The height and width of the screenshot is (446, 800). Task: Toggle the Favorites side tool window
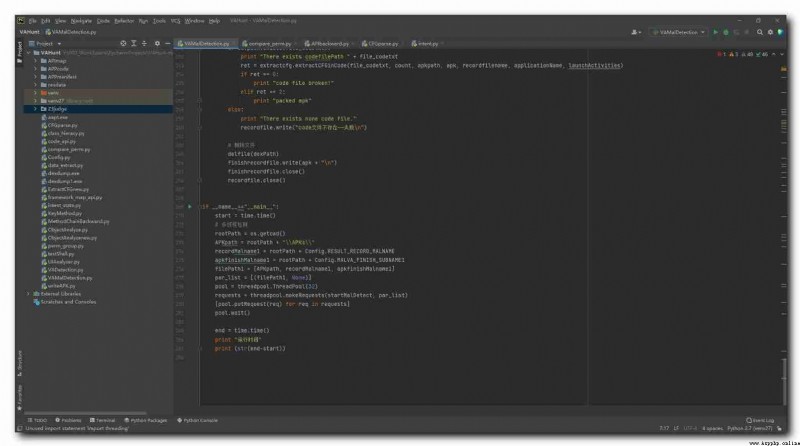[19, 398]
